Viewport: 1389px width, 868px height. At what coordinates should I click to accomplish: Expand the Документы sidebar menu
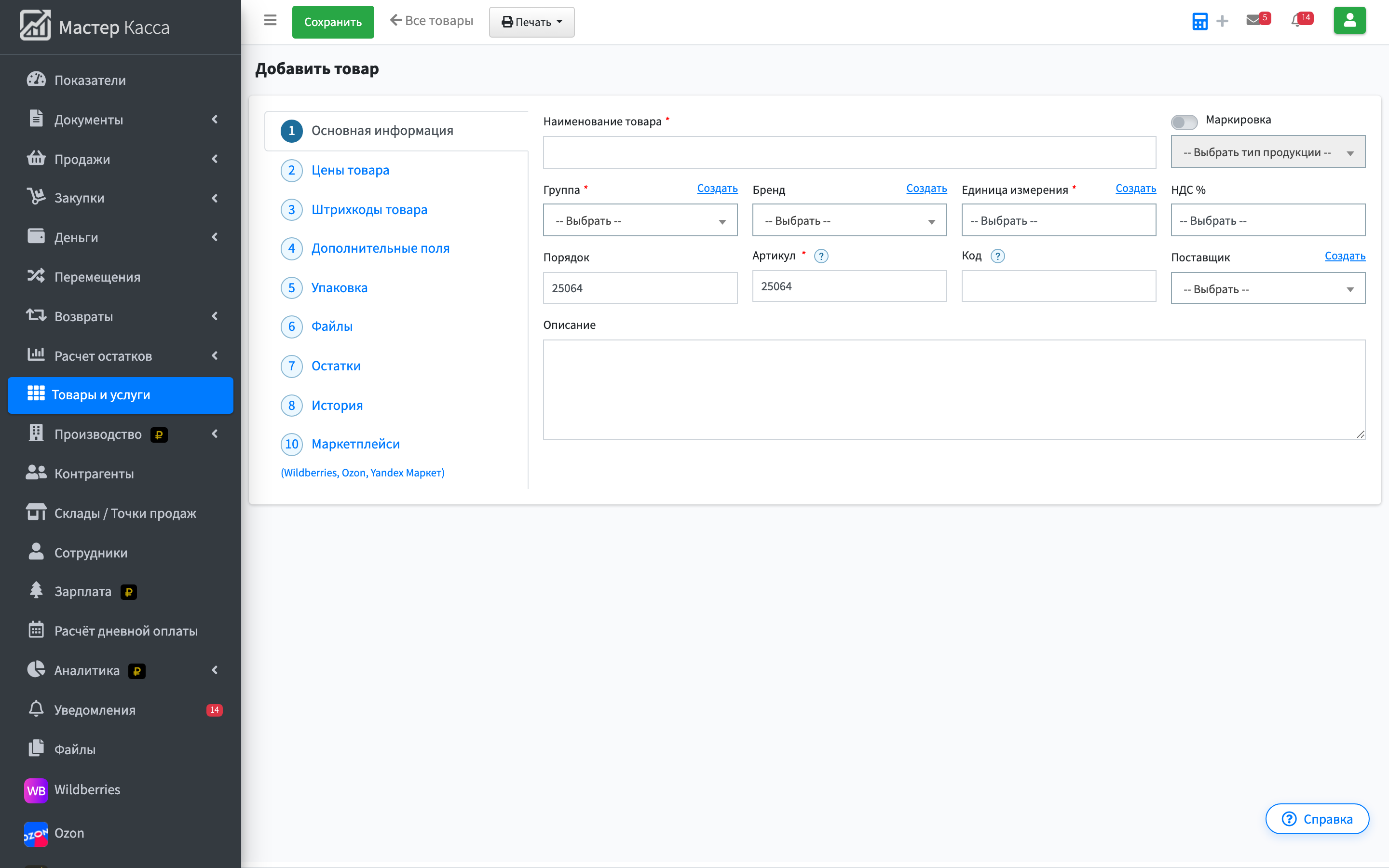tap(121, 120)
